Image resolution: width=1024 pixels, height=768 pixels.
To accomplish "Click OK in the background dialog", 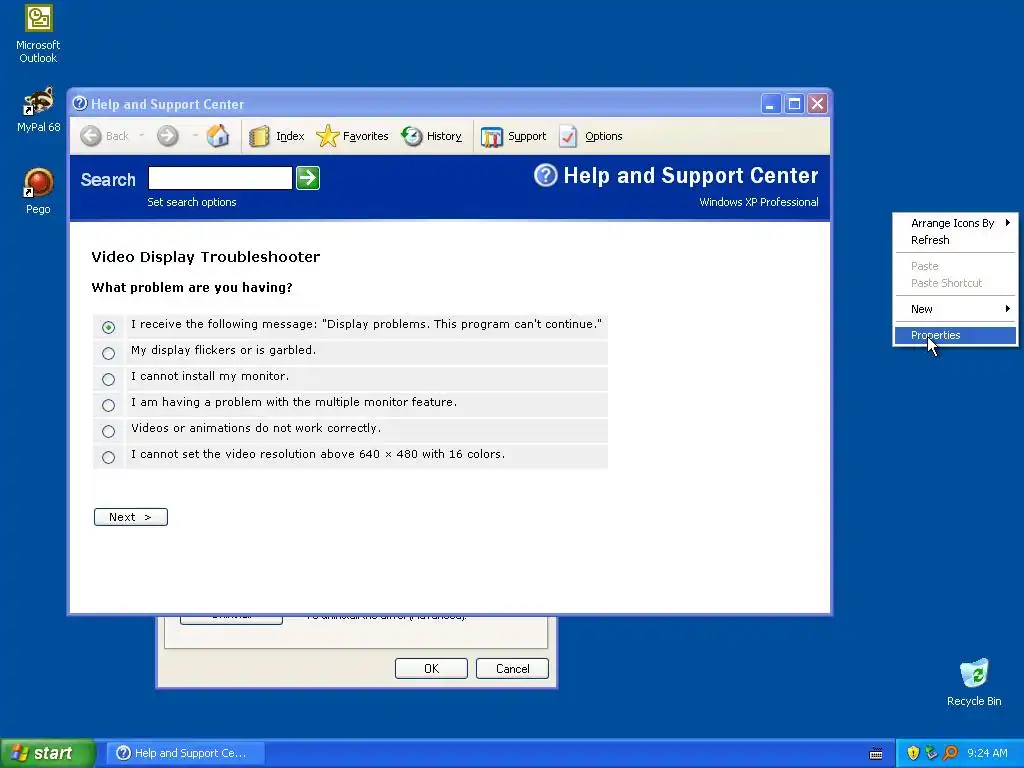I will point(431,669).
